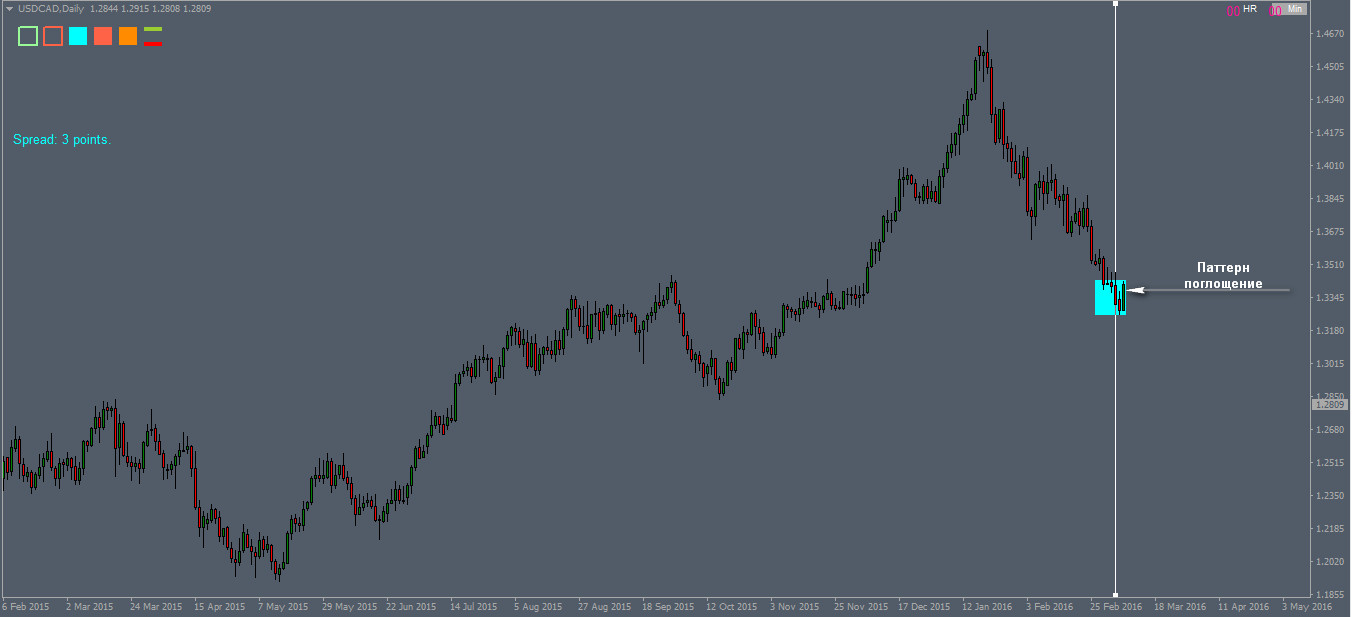Click the 1.2515 price axis level
Image resolution: width=1352 pixels, height=617 pixels.
[1331, 463]
